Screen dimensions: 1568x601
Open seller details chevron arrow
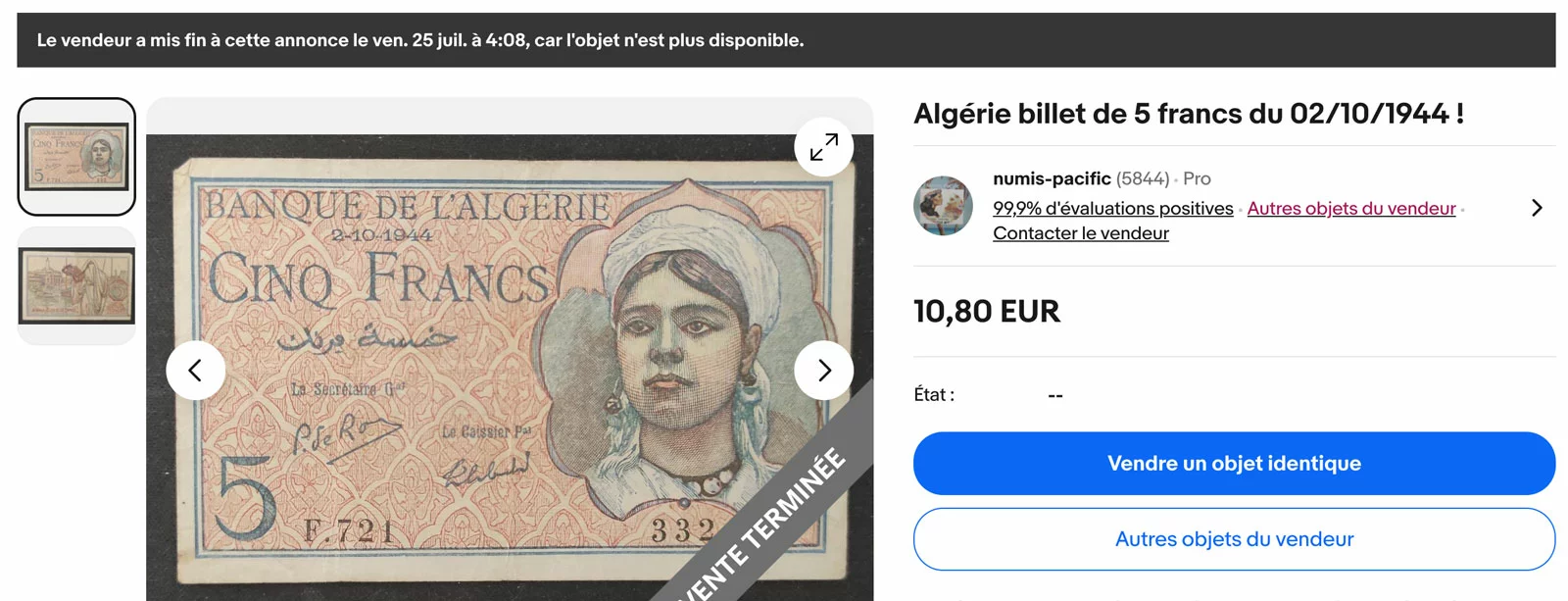[x=1536, y=208]
